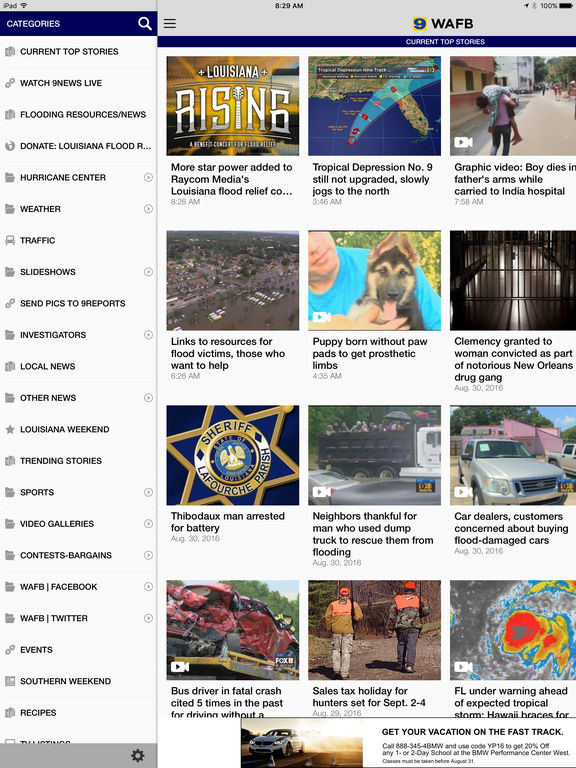Open Flooding Resources/News category
The image size is (576, 768).
[x=78, y=115]
